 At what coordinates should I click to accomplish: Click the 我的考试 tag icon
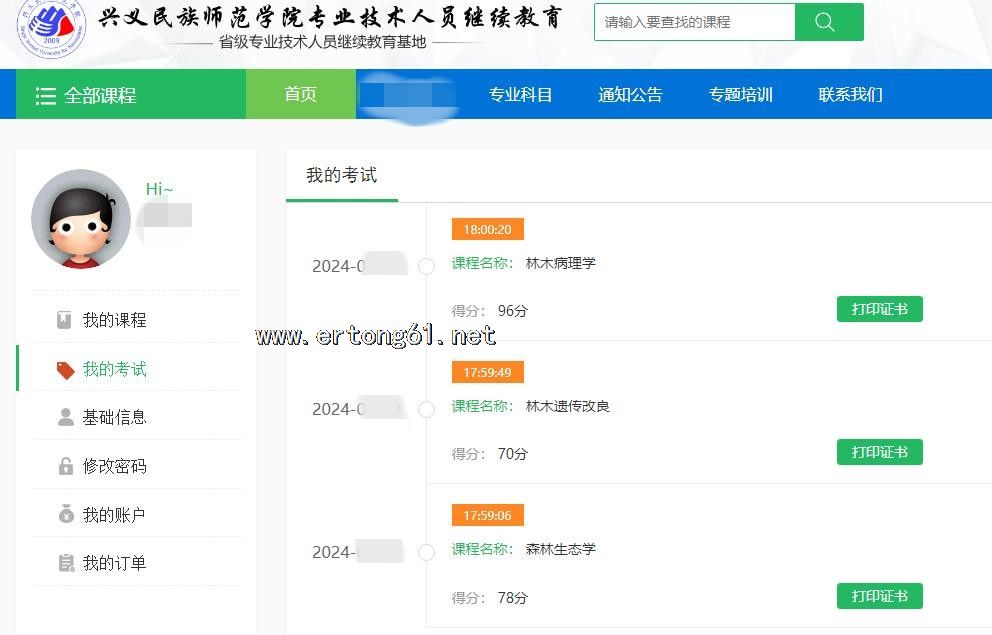click(x=65, y=370)
